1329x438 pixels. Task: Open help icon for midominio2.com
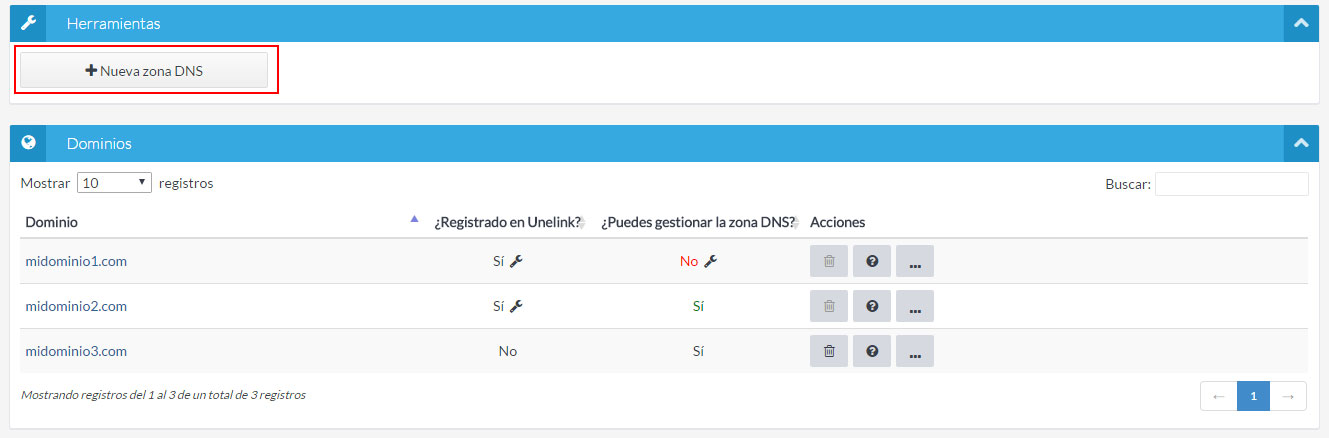click(872, 306)
